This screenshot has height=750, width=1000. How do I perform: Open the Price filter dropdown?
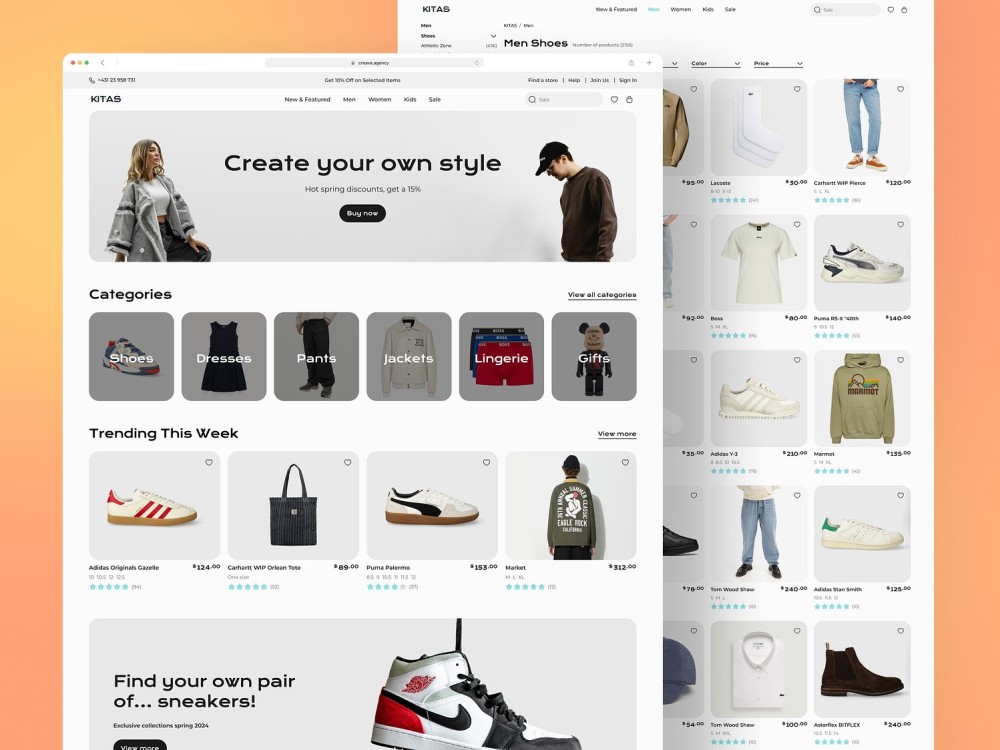click(778, 63)
